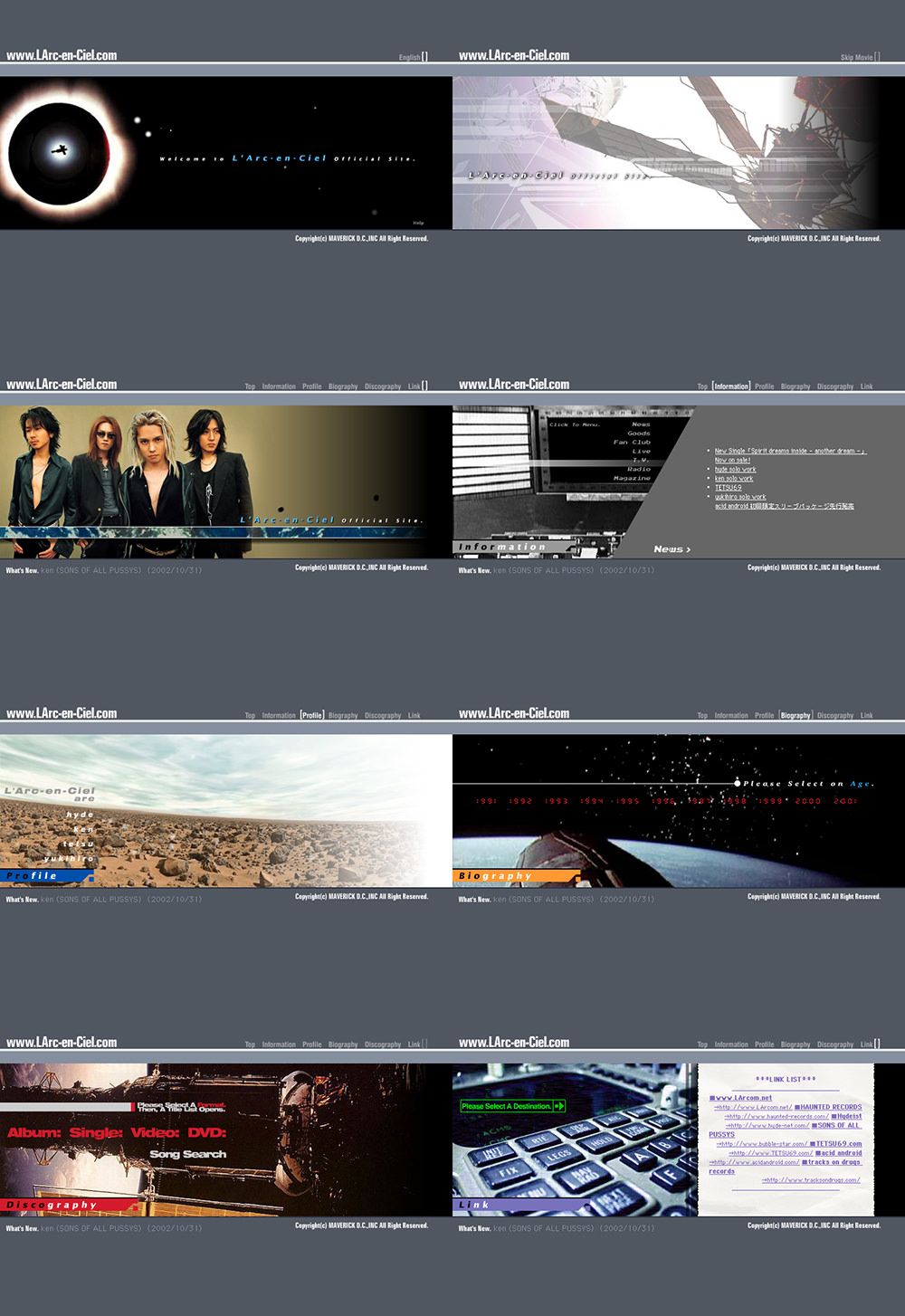The height and width of the screenshot is (1316, 905).
Task: Select Goods in the Information menu
Action: point(639,434)
